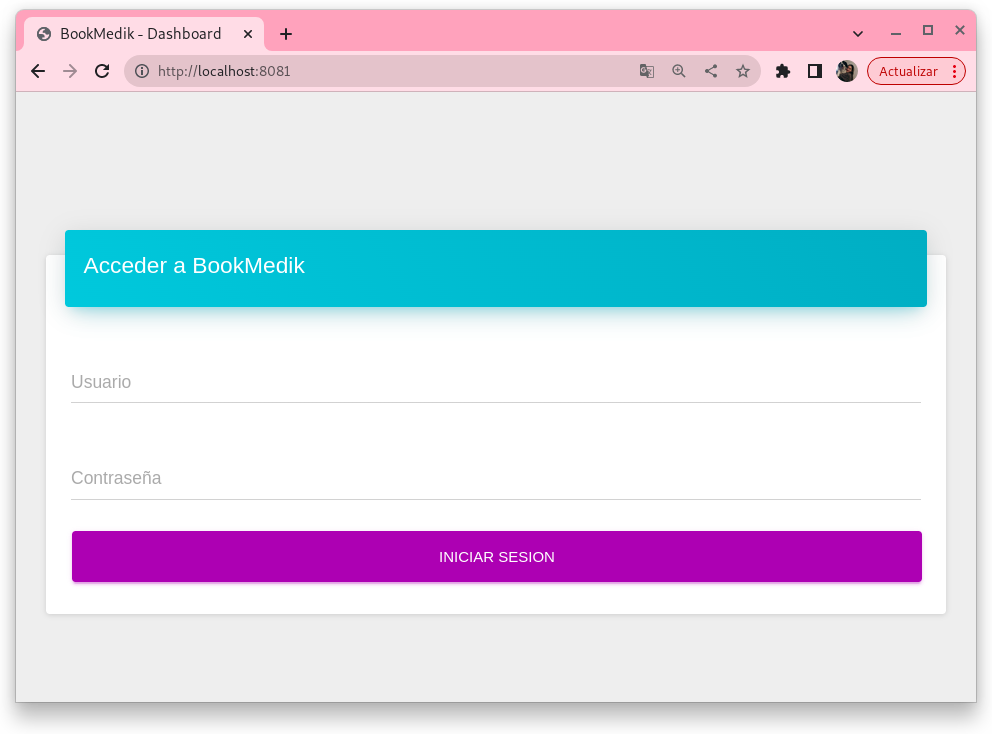Image resolution: width=992 pixels, height=734 pixels.
Task: View site information icon in address bar
Action: pos(142,71)
